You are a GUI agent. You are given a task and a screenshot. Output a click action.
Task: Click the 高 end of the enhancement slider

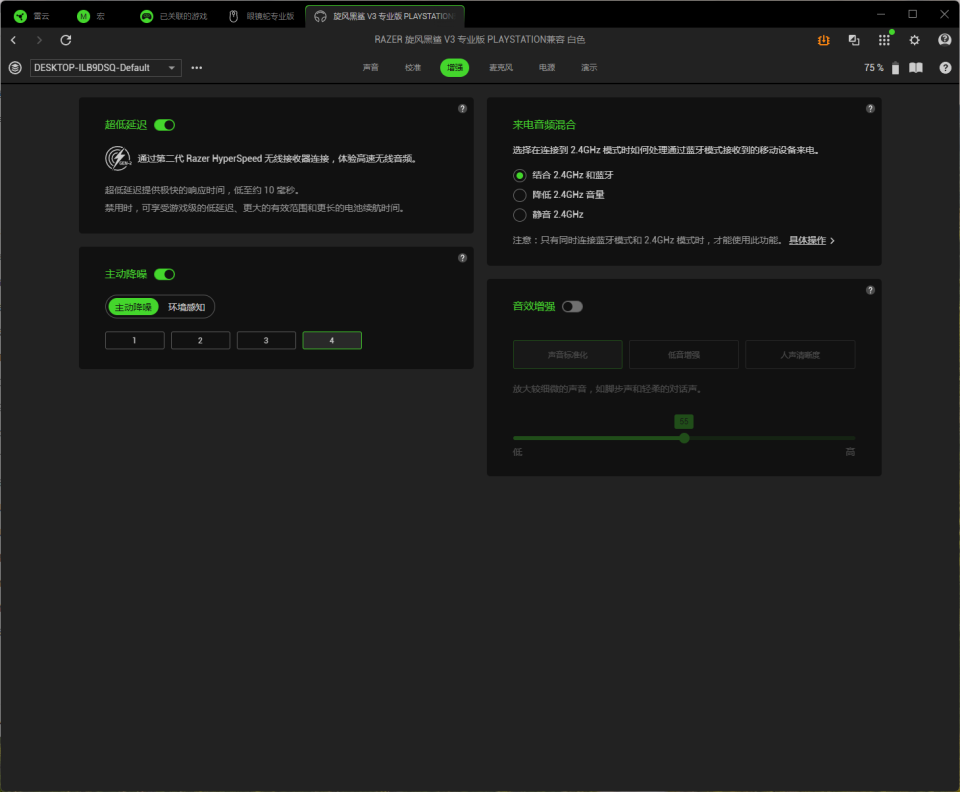point(850,452)
